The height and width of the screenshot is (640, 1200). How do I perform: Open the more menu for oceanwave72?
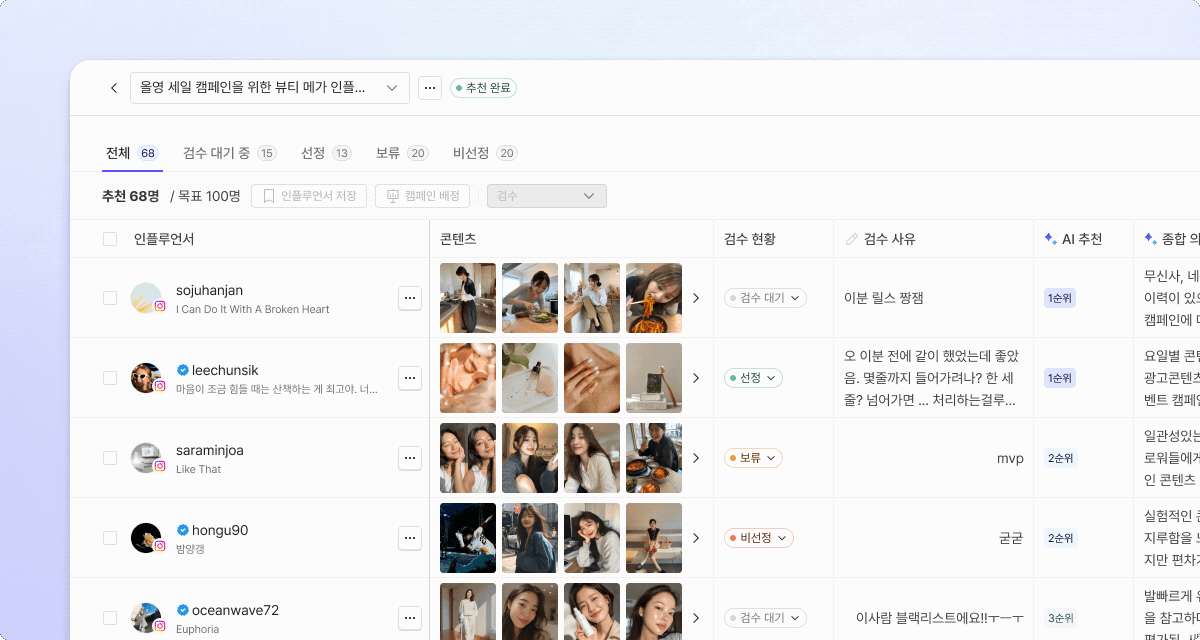(x=410, y=618)
